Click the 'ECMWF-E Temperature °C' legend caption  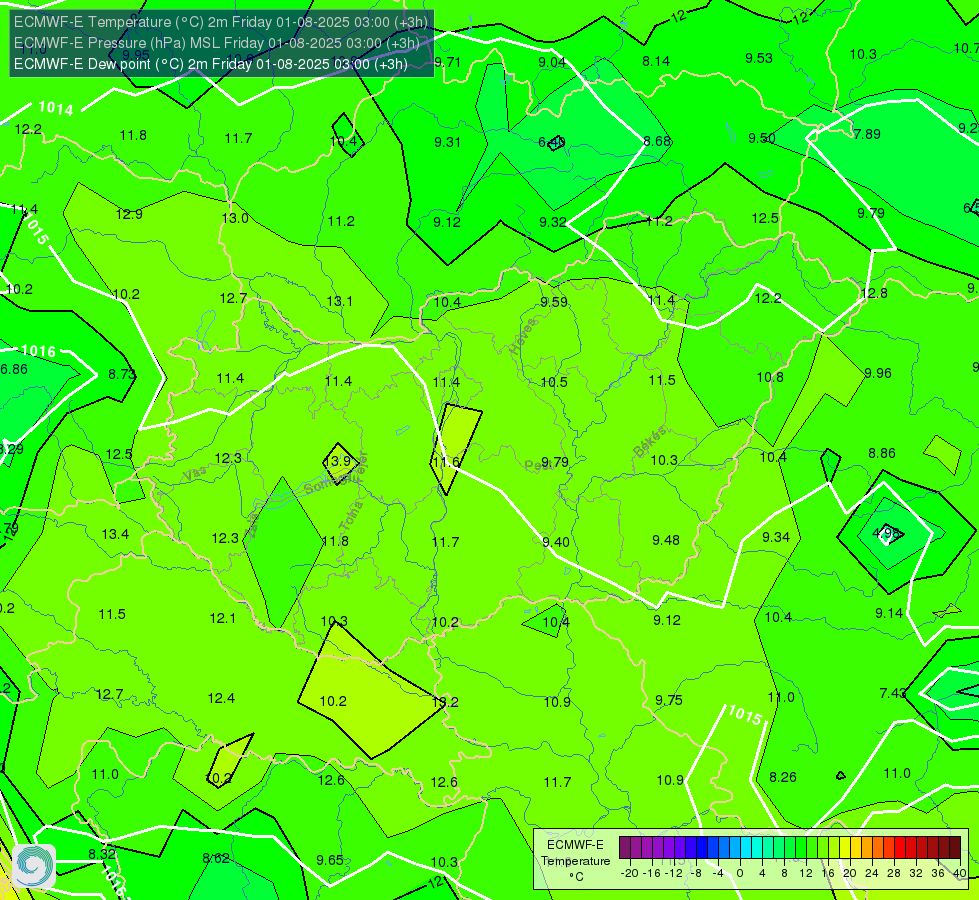pos(575,861)
